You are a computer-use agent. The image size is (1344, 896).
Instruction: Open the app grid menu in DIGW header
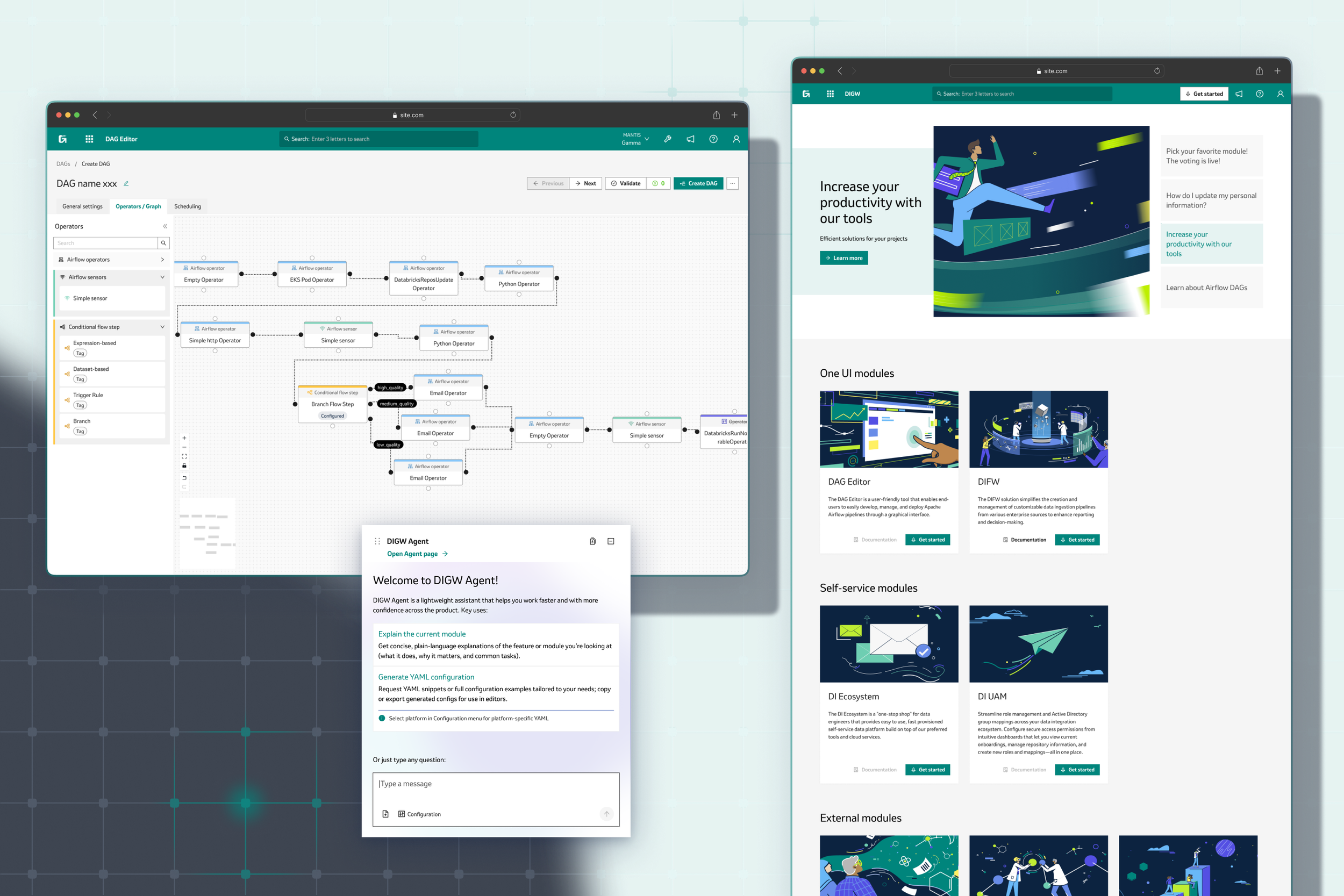[830, 94]
